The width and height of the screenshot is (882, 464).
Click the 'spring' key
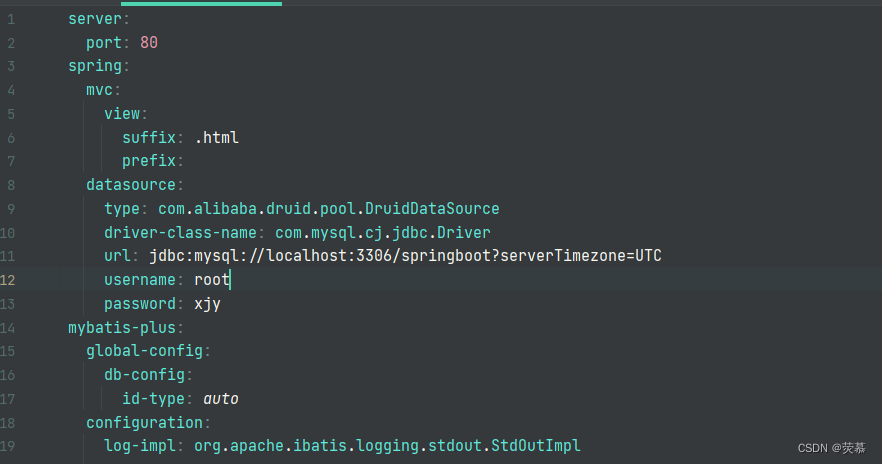pyautogui.click(x=94, y=66)
